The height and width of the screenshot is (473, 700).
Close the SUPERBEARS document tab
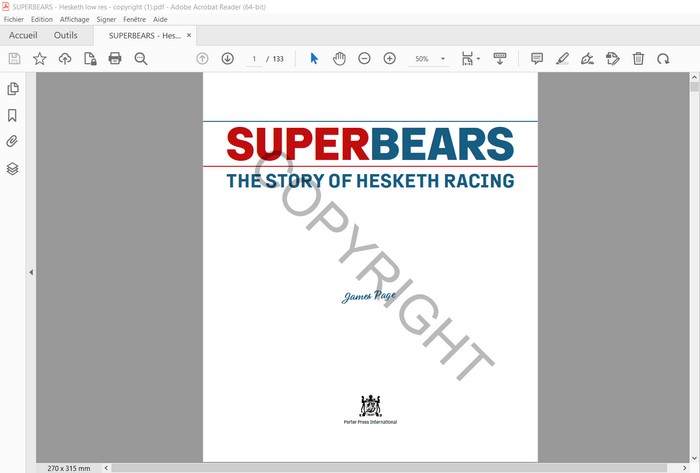click(189, 35)
